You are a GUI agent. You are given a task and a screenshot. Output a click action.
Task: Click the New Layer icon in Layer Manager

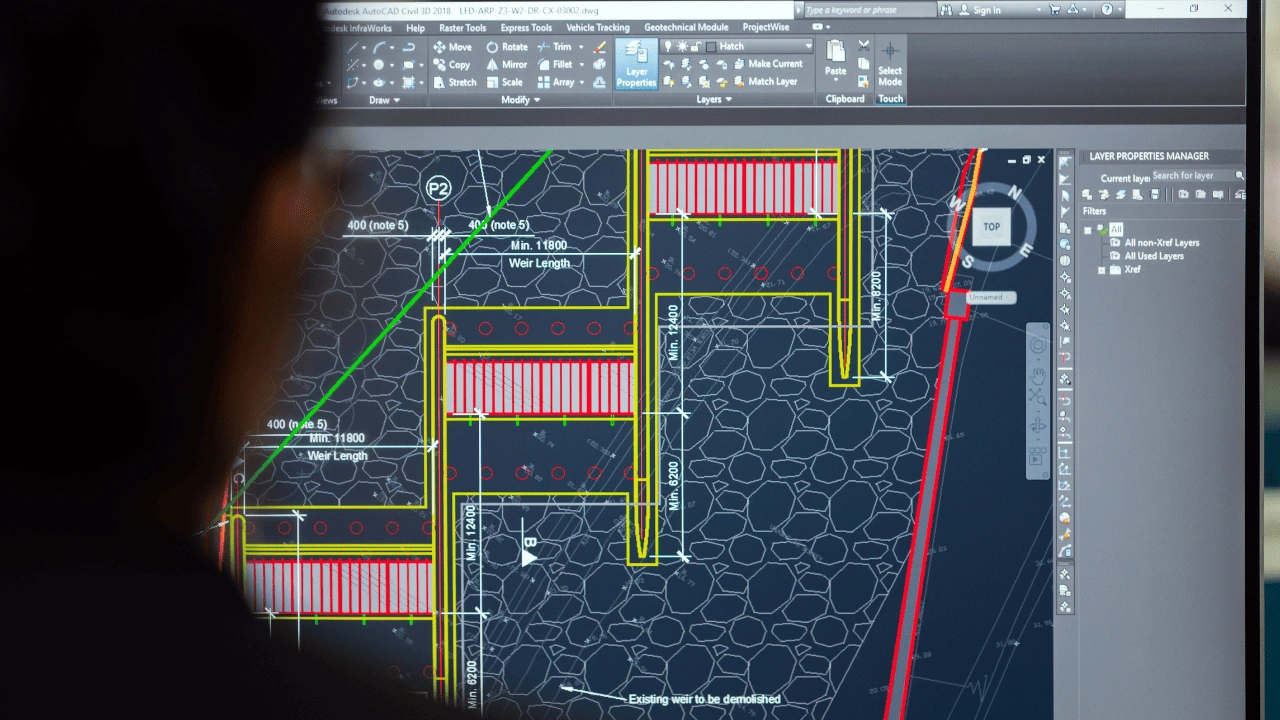(x=1087, y=195)
